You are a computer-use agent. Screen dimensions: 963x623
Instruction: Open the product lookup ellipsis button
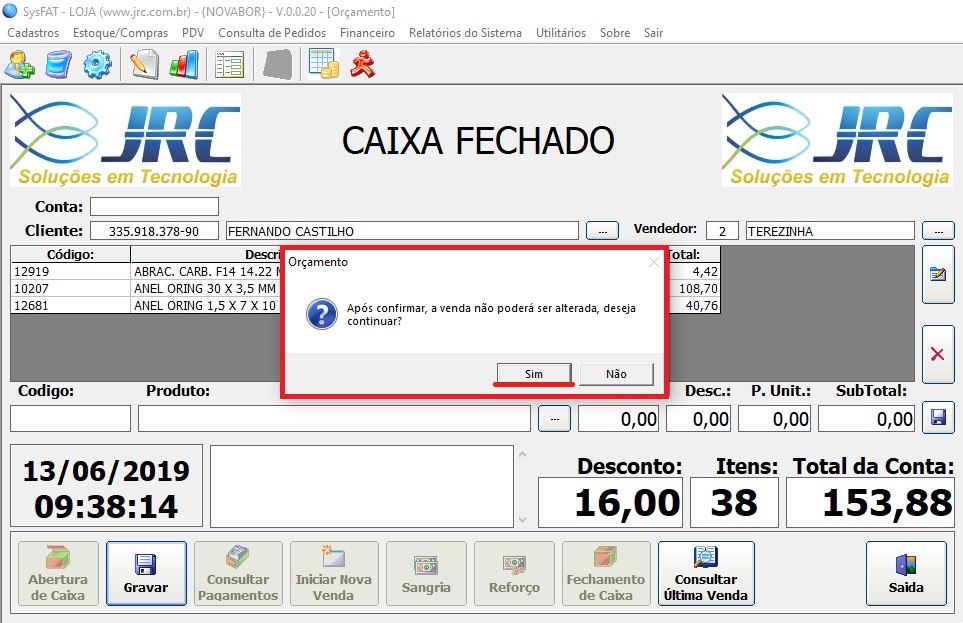(555, 418)
